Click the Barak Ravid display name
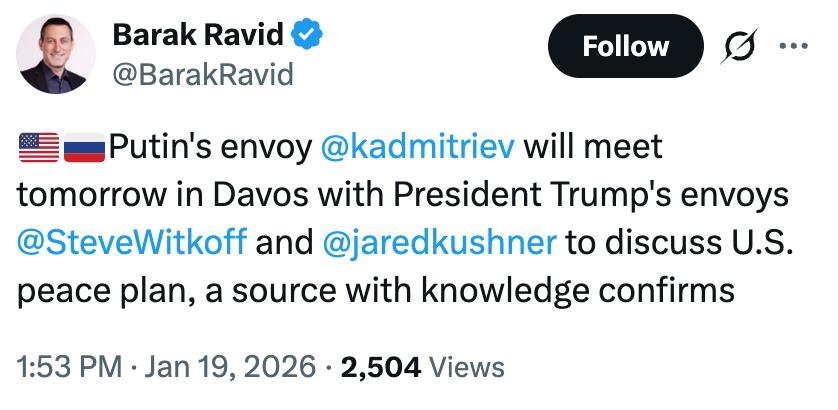Viewport: 838px width, 410px height. [199, 37]
